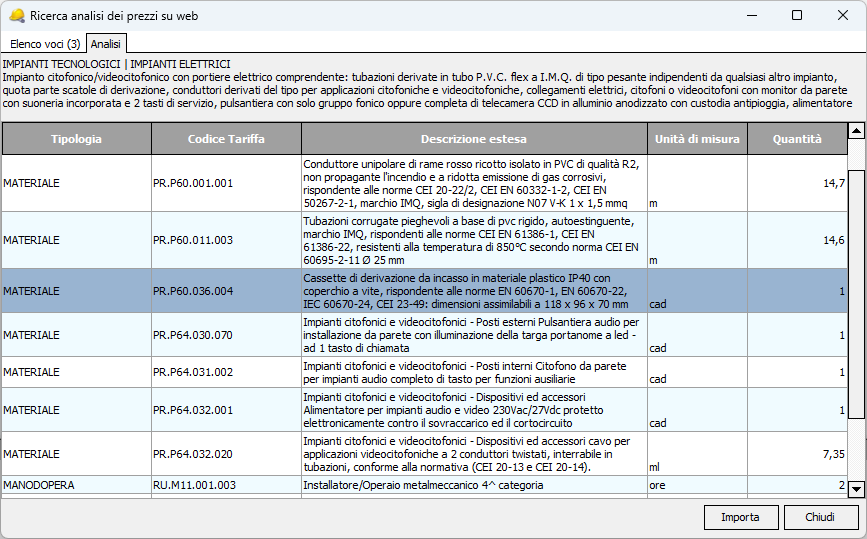Select the Analisi tab
Viewport: 867px width, 539px height.
pos(105,44)
